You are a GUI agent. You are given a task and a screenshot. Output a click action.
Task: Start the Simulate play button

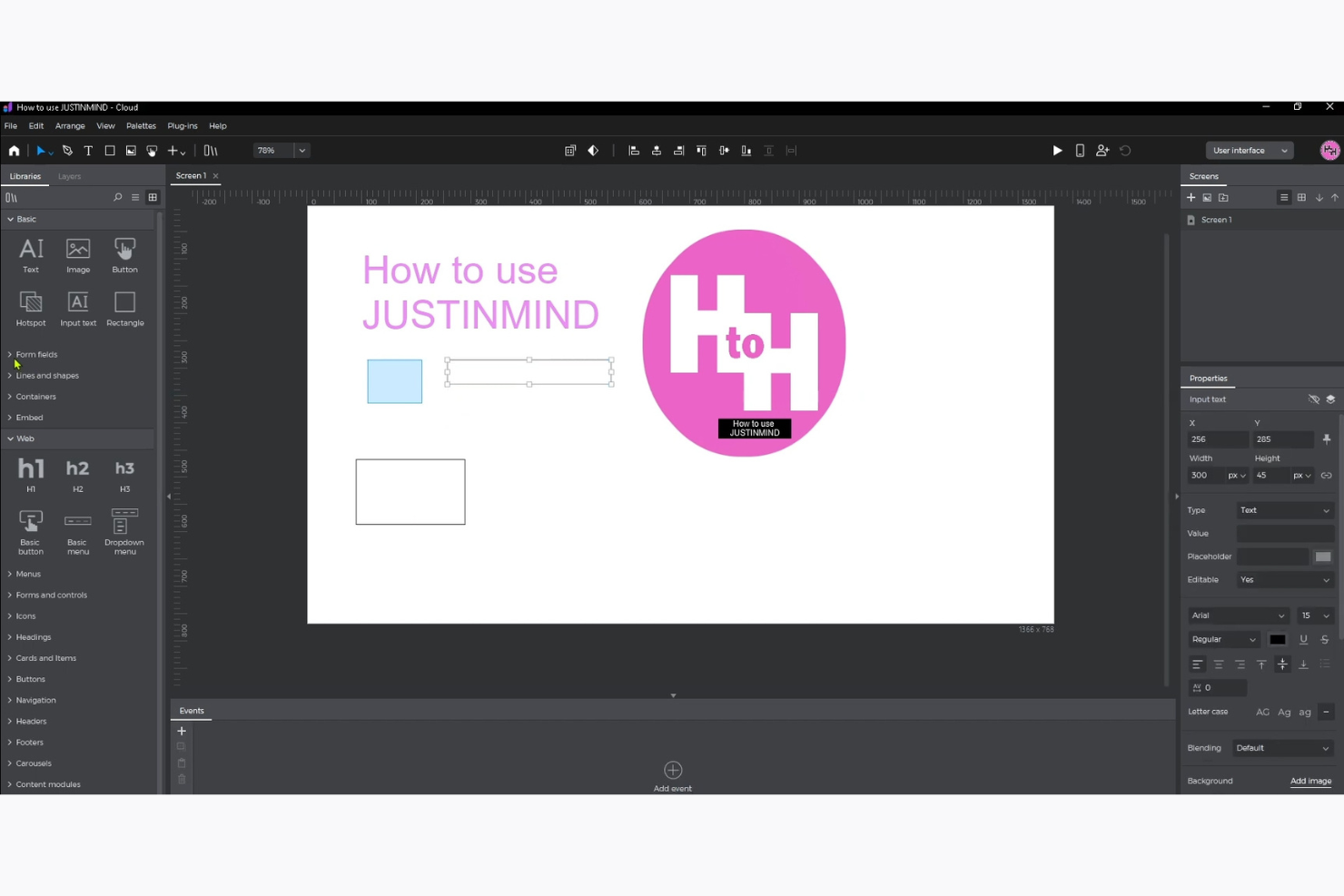coord(1057,151)
